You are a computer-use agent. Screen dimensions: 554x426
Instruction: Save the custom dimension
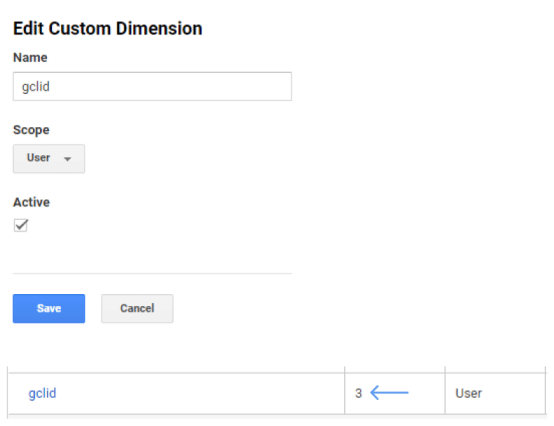[x=49, y=308]
